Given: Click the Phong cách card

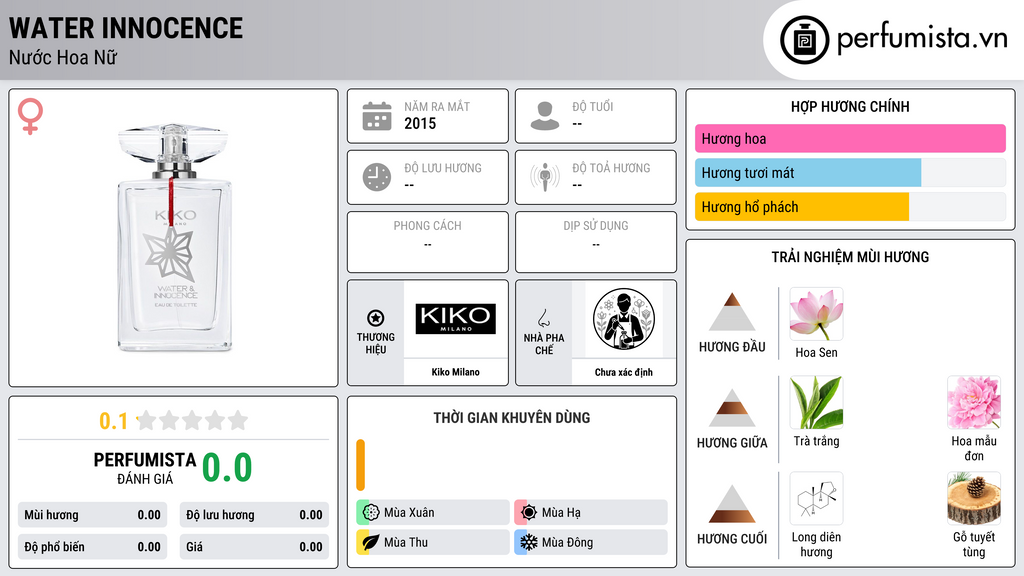Looking at the screenshot, I should 428,242.
